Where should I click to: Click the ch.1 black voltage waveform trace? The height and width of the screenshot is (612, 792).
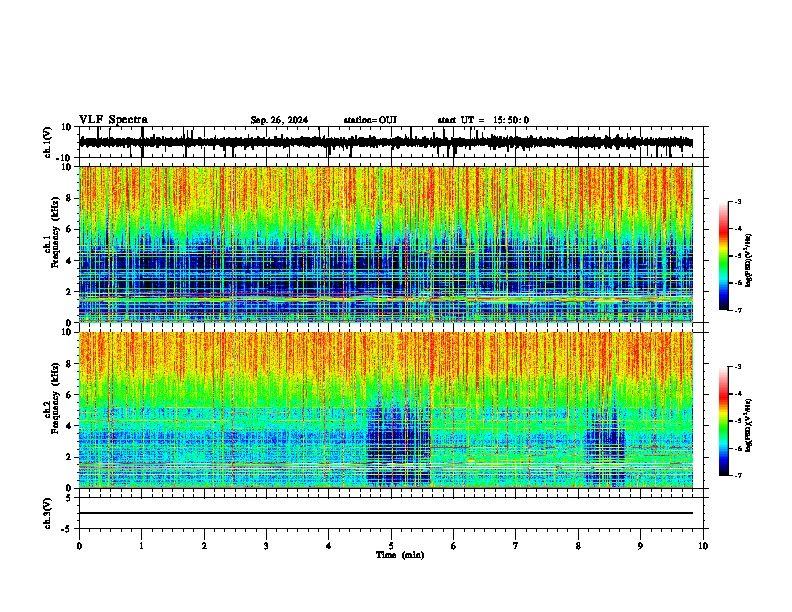tap(386, 142)
